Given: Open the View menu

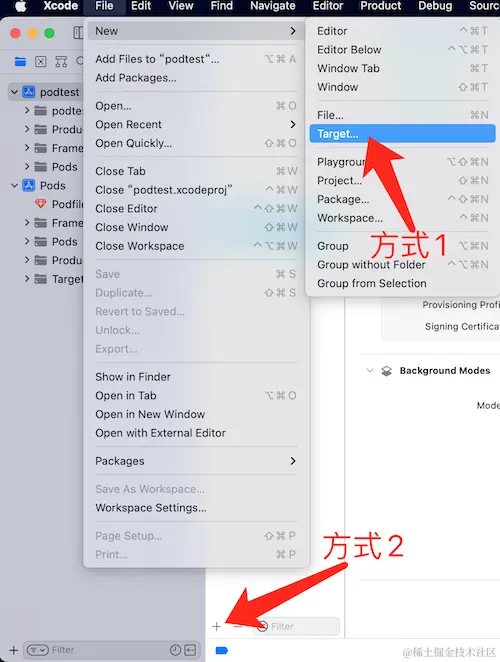Looking at the screenshot, I should click(181, 6).
